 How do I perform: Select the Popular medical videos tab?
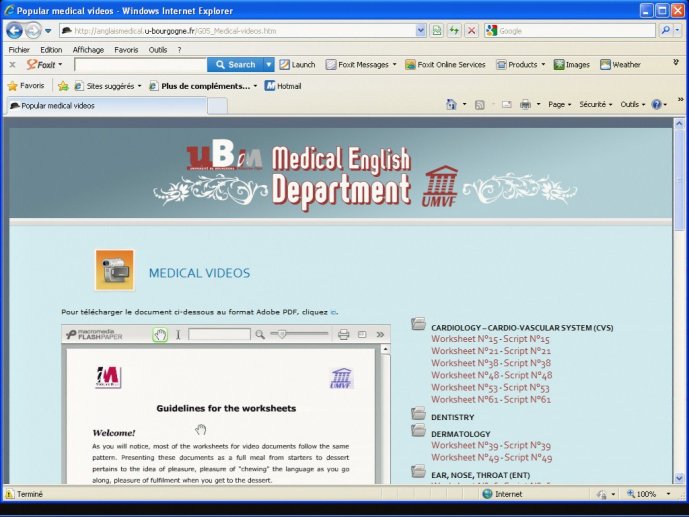107,105
